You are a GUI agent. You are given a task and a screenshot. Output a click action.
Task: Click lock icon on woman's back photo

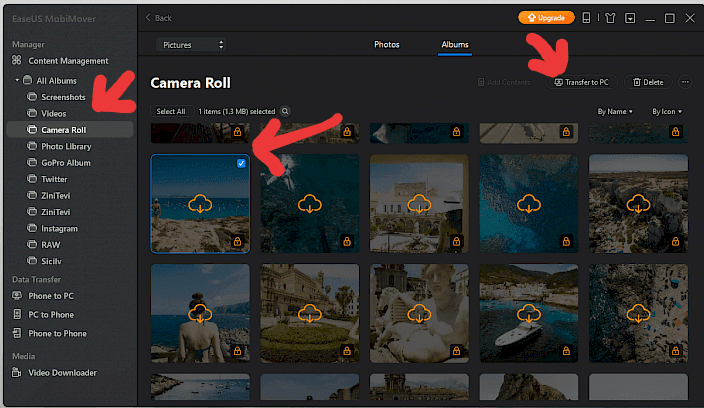coord(238,351)
